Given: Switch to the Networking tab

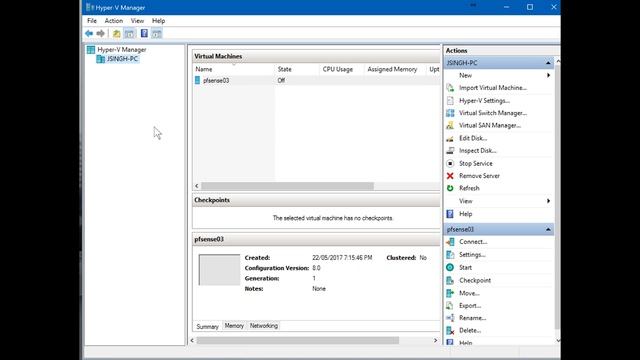Looking at the screenshot, I should (264, 326).
